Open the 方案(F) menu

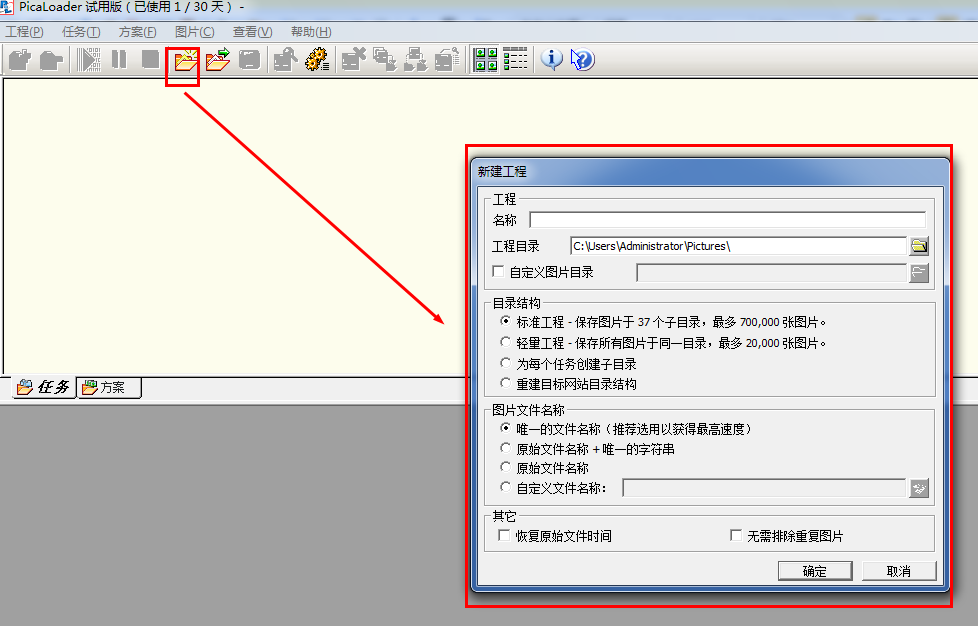pyautogui.click(x=137, y=32)
